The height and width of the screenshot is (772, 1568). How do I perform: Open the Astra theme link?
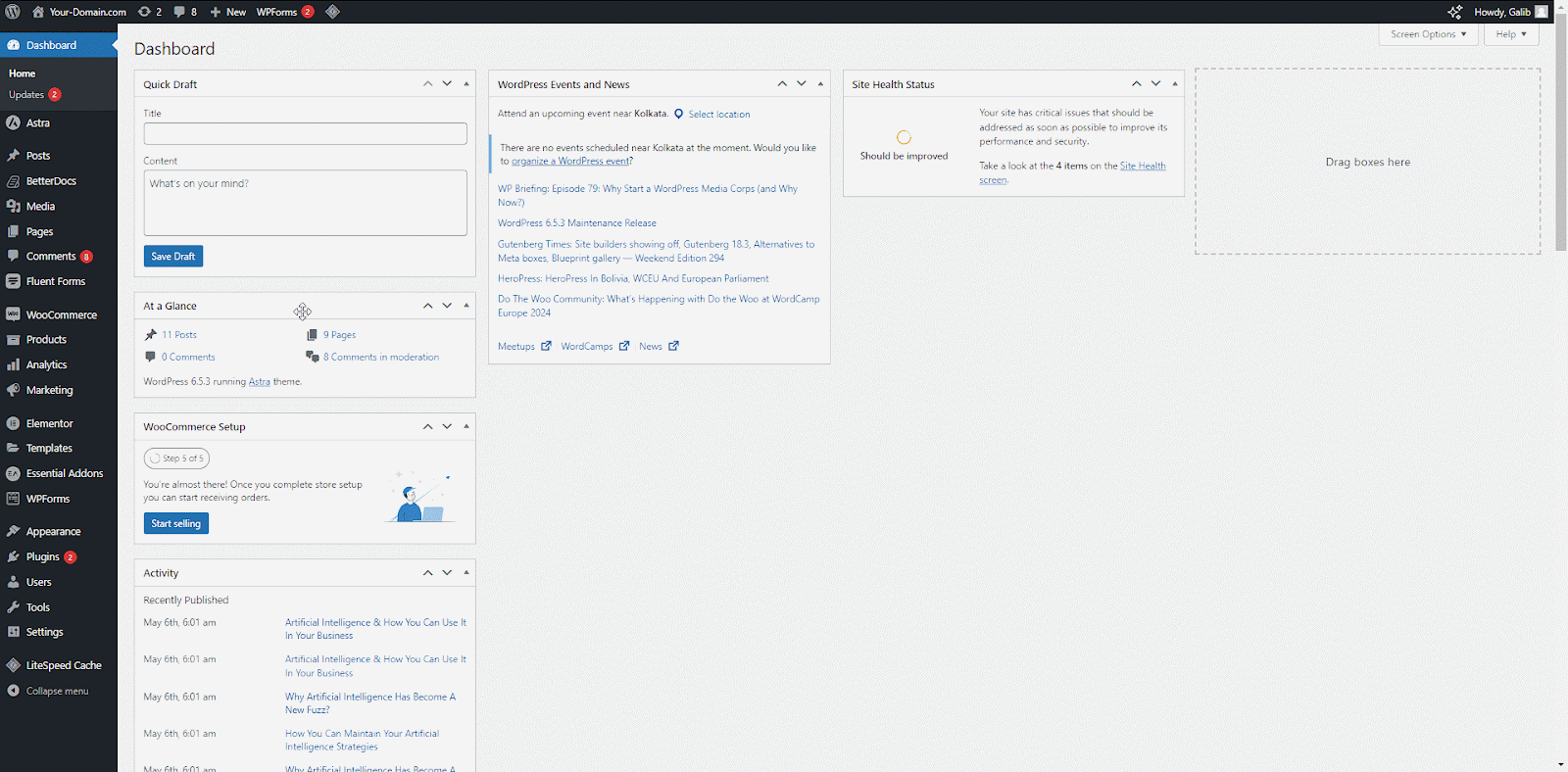(259, 382)
